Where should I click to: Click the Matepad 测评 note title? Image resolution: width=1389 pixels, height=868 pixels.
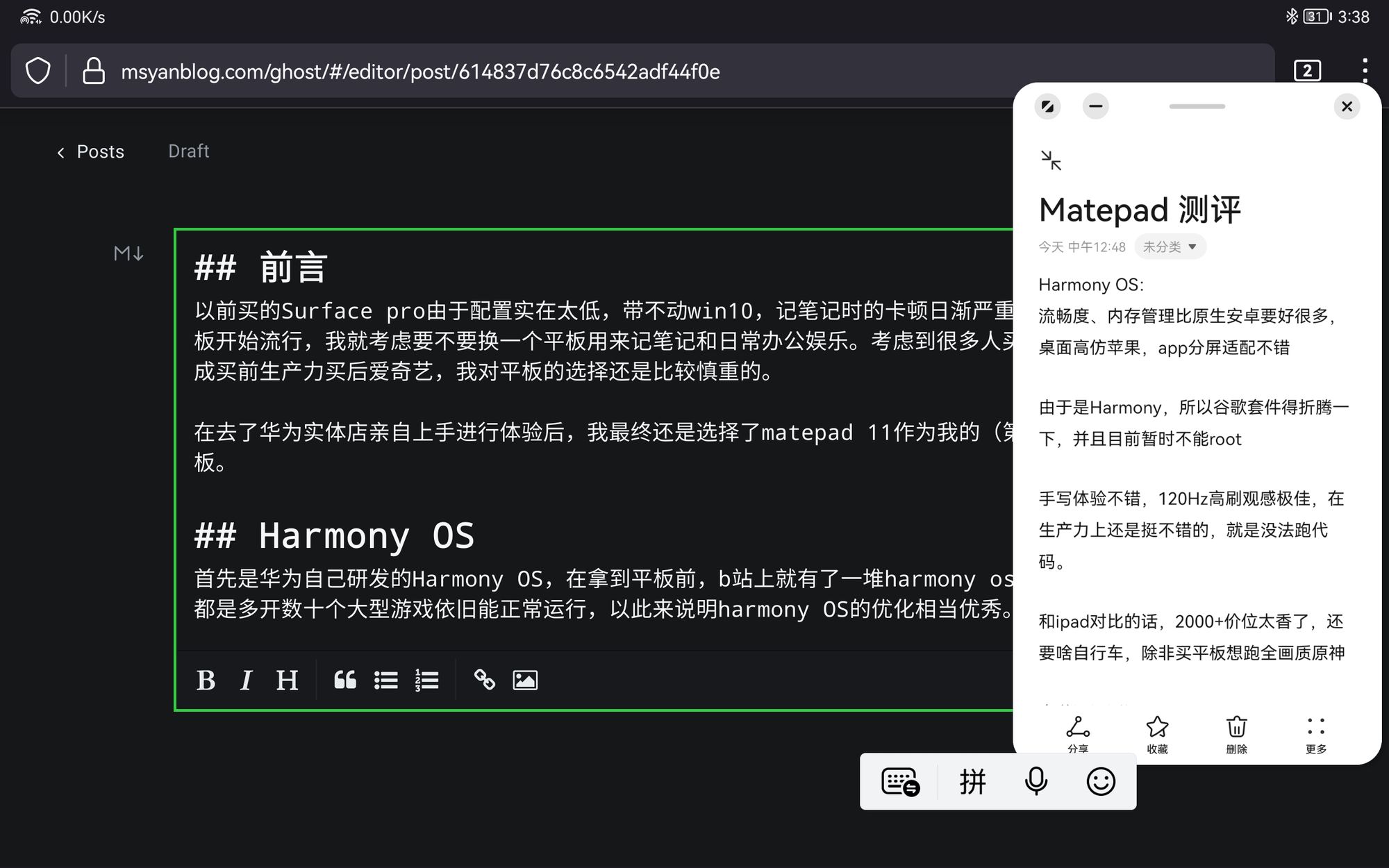(1140, 210)
